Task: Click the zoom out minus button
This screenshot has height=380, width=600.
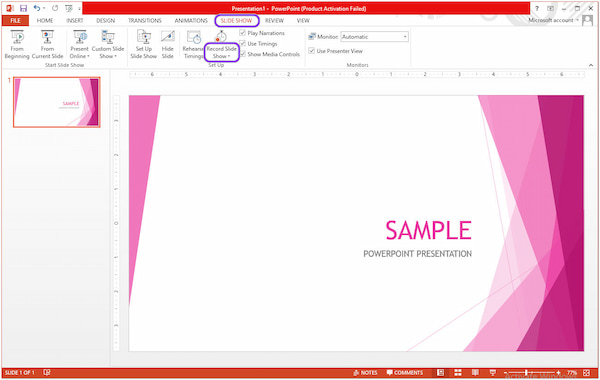Action: coord(505,373)
